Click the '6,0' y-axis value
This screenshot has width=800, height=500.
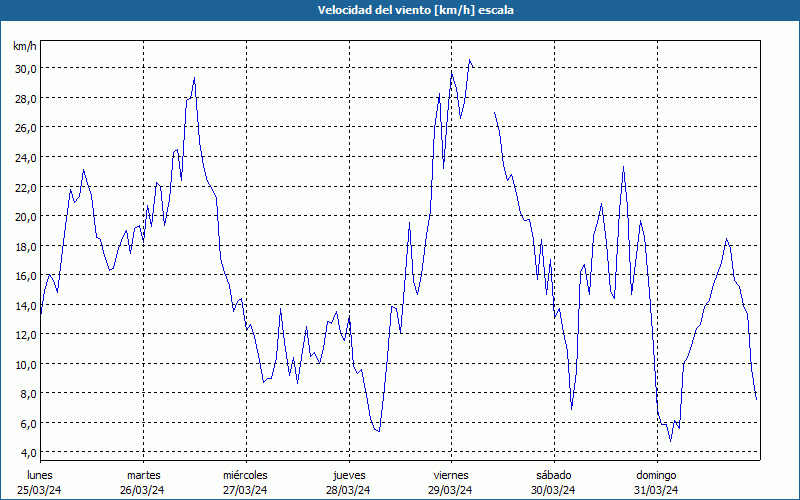pos(28,423)
